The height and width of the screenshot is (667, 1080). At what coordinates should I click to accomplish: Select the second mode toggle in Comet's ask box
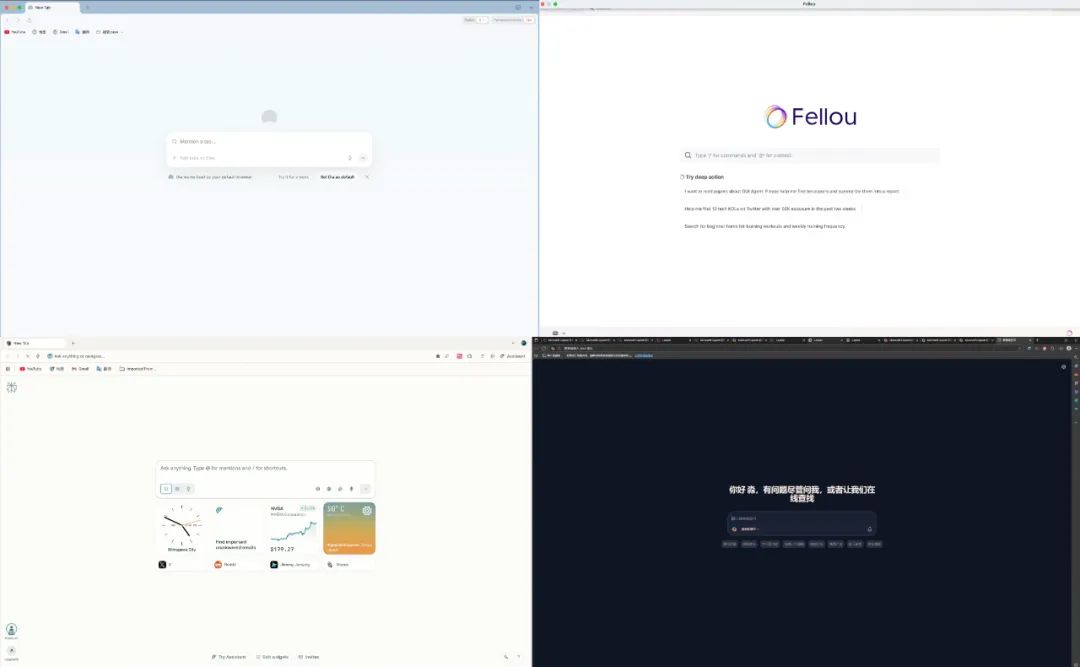(x=177, y=489)
